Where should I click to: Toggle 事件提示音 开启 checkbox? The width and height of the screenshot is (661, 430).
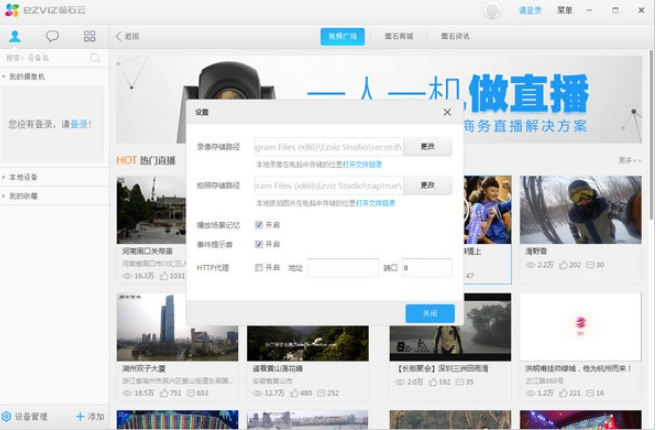(259, 244)
